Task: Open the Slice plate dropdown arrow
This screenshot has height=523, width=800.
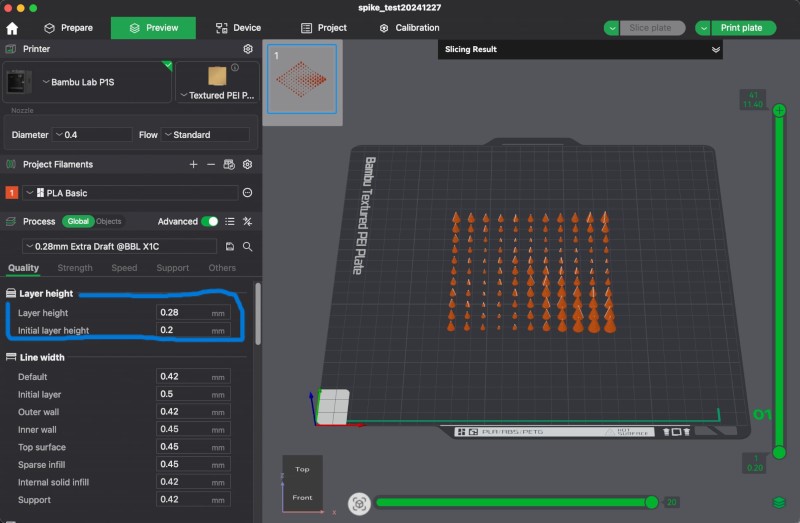Action: [611, 28]
